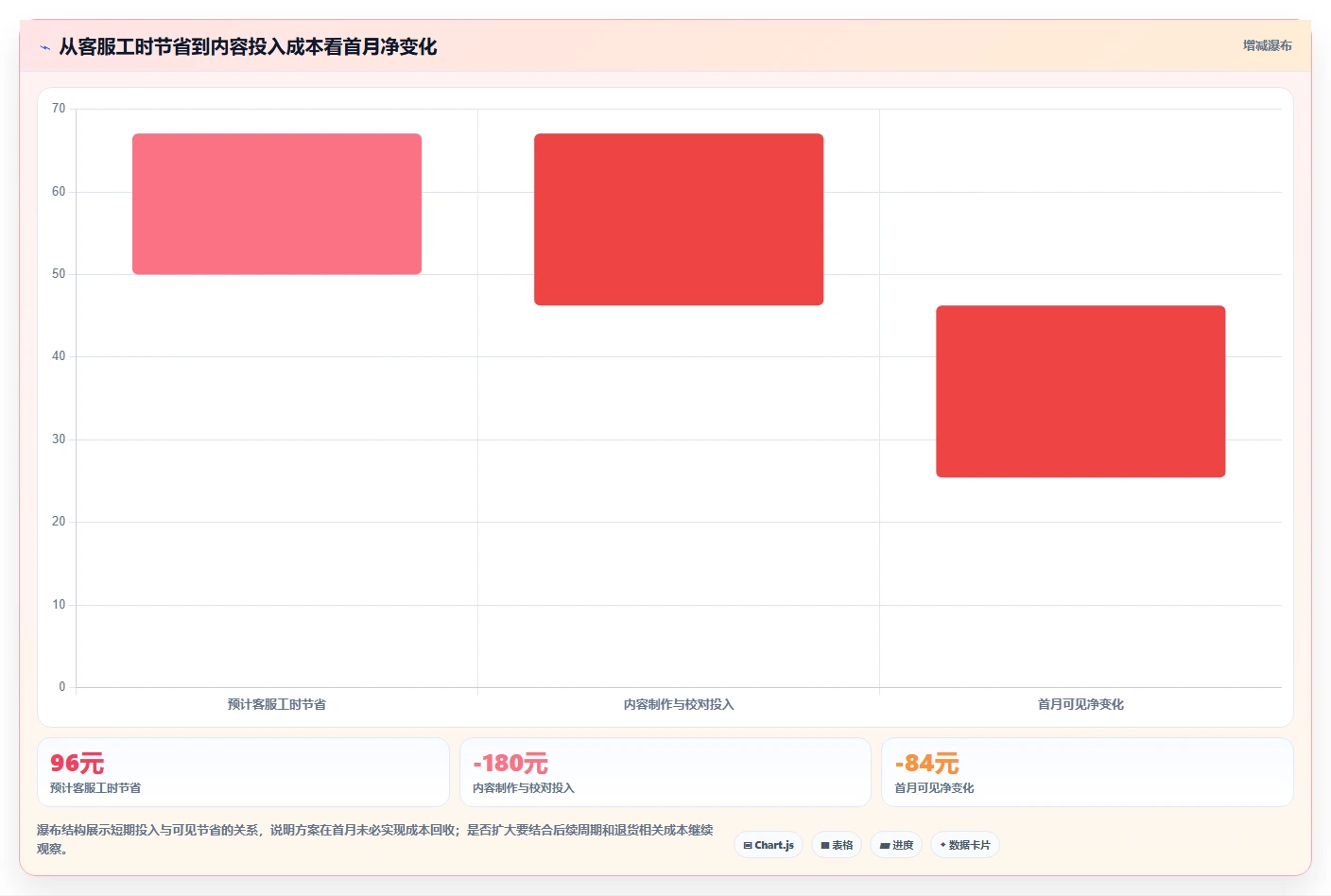Click the red 首月可见净变化 bar
1331x896 pixels.
click(x=1080, y=391)
